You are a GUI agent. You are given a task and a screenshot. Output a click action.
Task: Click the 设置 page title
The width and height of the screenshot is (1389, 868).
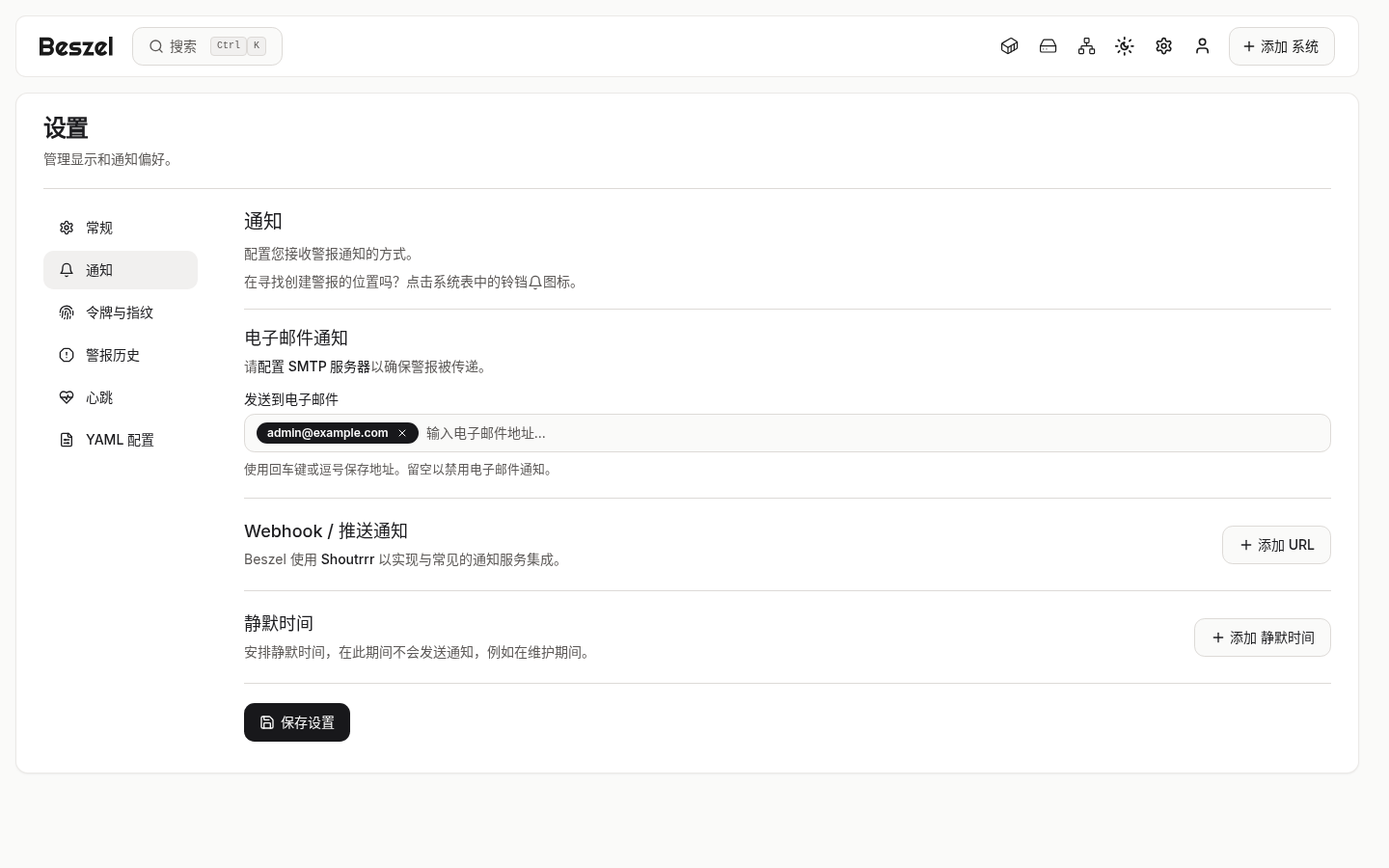tap(66, 127)
